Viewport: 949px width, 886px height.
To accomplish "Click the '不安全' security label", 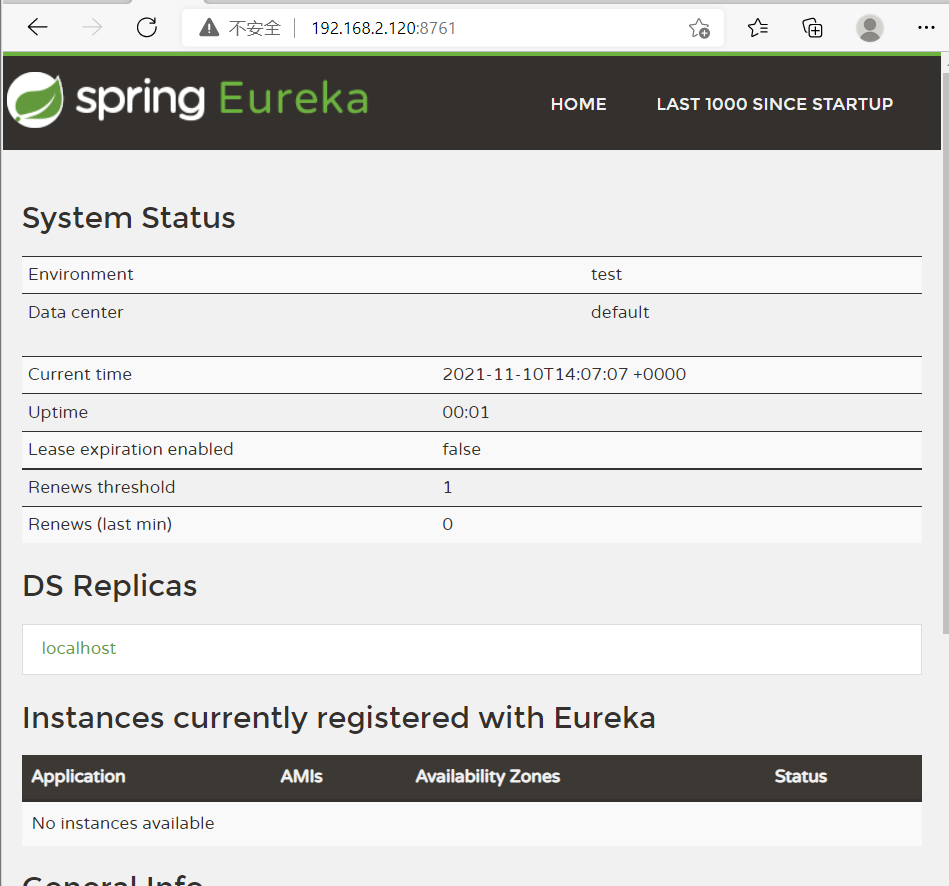I will pyautogui.click(x=254, y=28).
